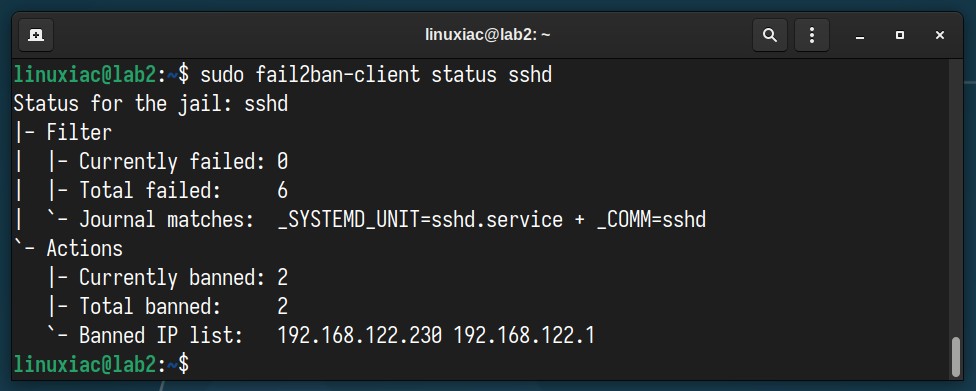
Task: Click the 'Status for the jail: sshd' line
Action: [x=151, y=103]
